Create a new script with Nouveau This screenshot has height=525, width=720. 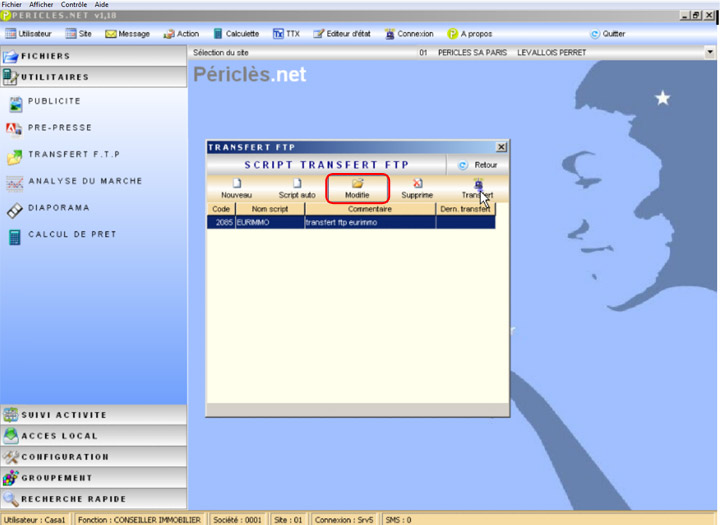point(236,188)
